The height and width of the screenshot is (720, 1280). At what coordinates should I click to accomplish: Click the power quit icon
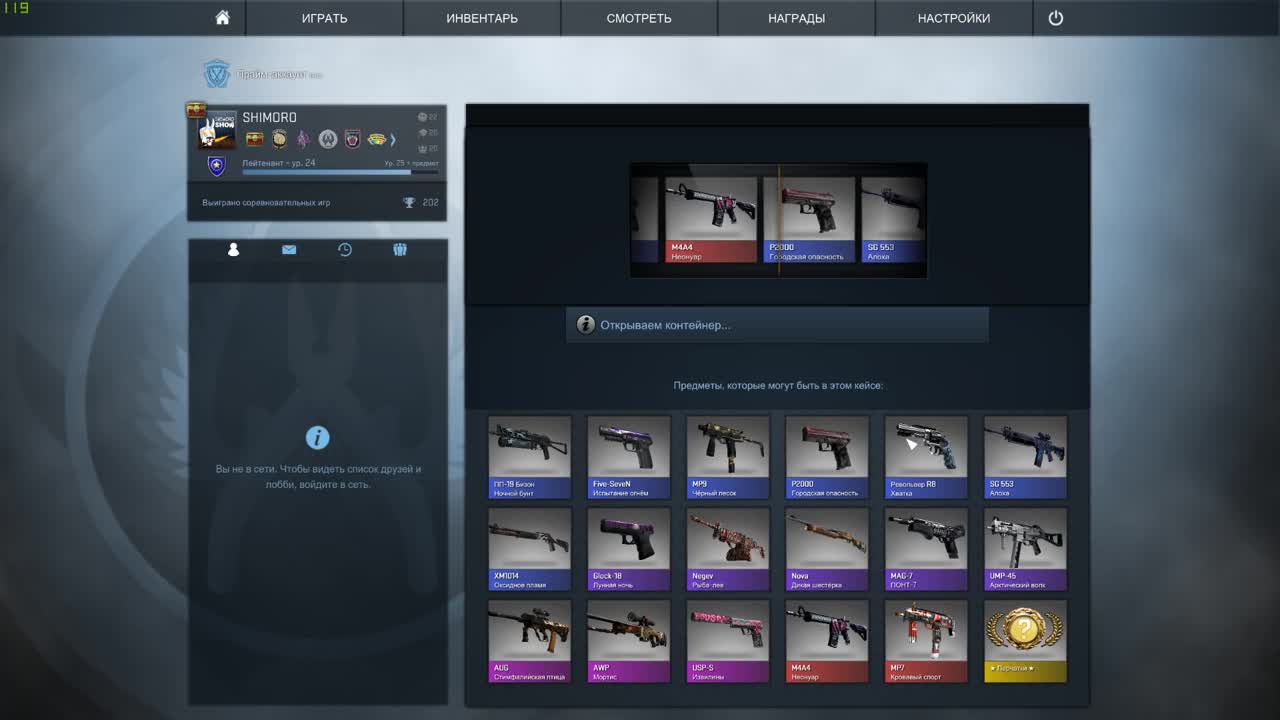[1056, 18]
